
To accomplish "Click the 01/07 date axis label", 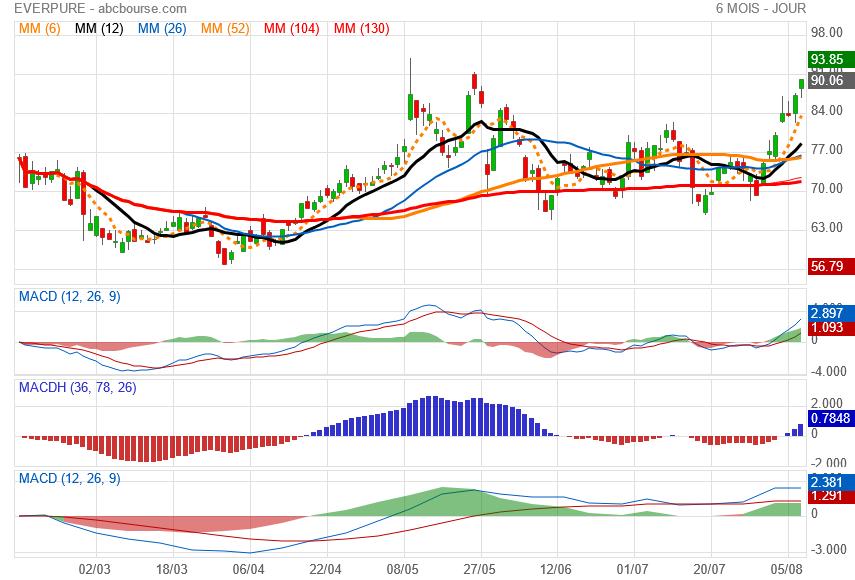I will (633, 570).
